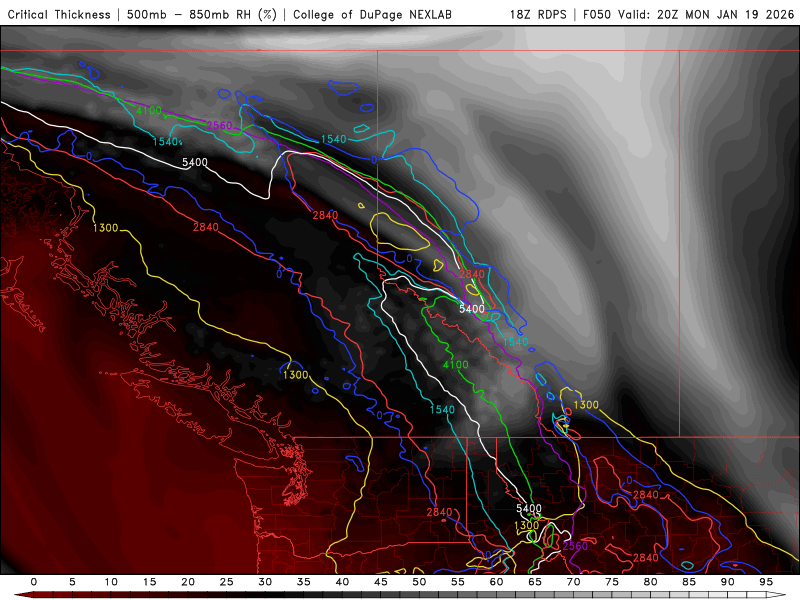800x600 pixels.
Task: Click the colorbar tick label "65"
Action: click(x=535, y=582)
